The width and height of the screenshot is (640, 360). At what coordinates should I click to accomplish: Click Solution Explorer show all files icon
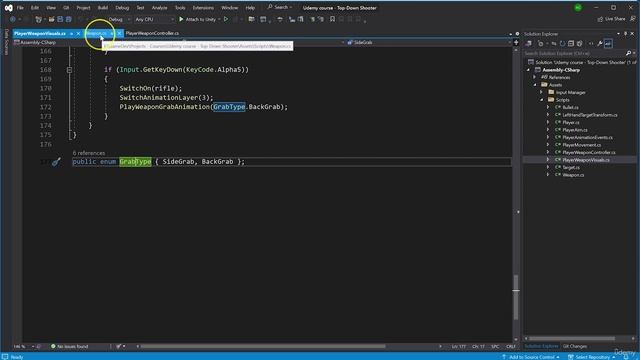(x=579, y=44)
